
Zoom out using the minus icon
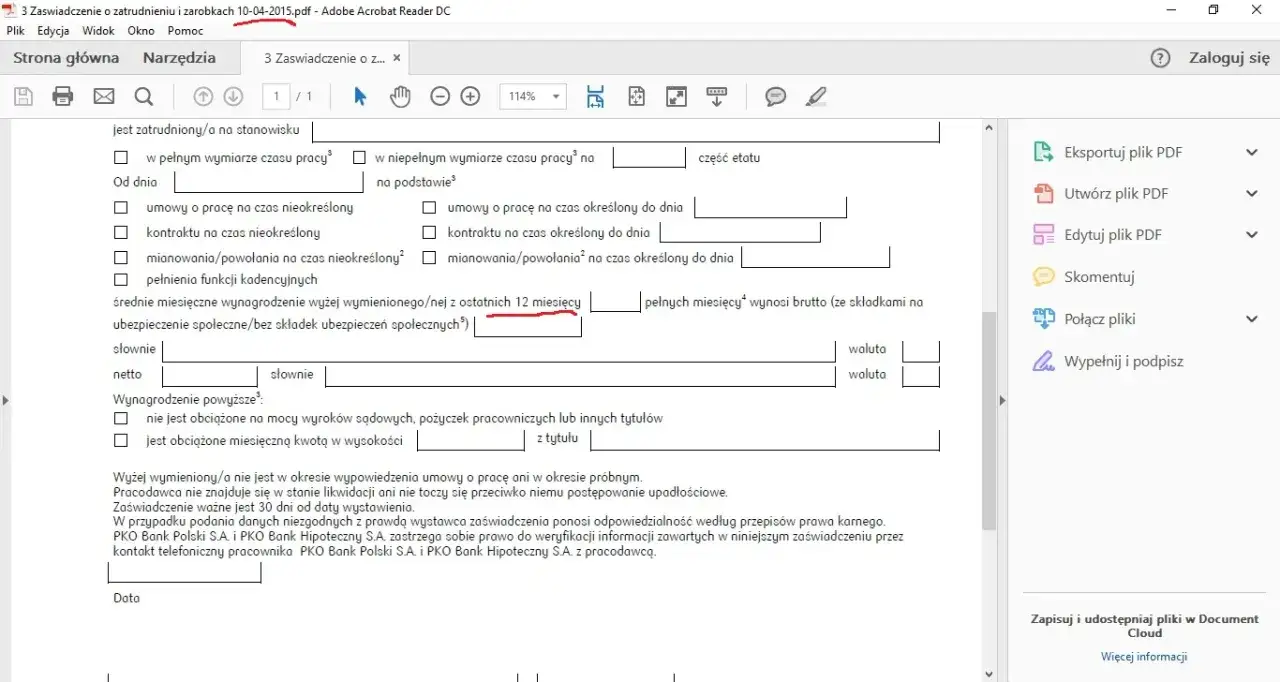pos(440,96)
